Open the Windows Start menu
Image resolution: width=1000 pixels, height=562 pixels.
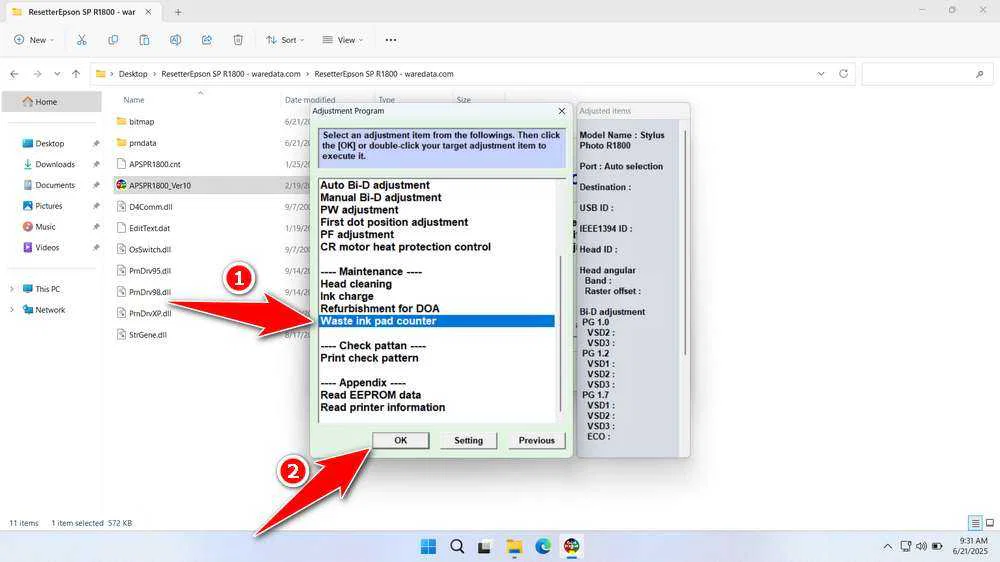point(428,546)
